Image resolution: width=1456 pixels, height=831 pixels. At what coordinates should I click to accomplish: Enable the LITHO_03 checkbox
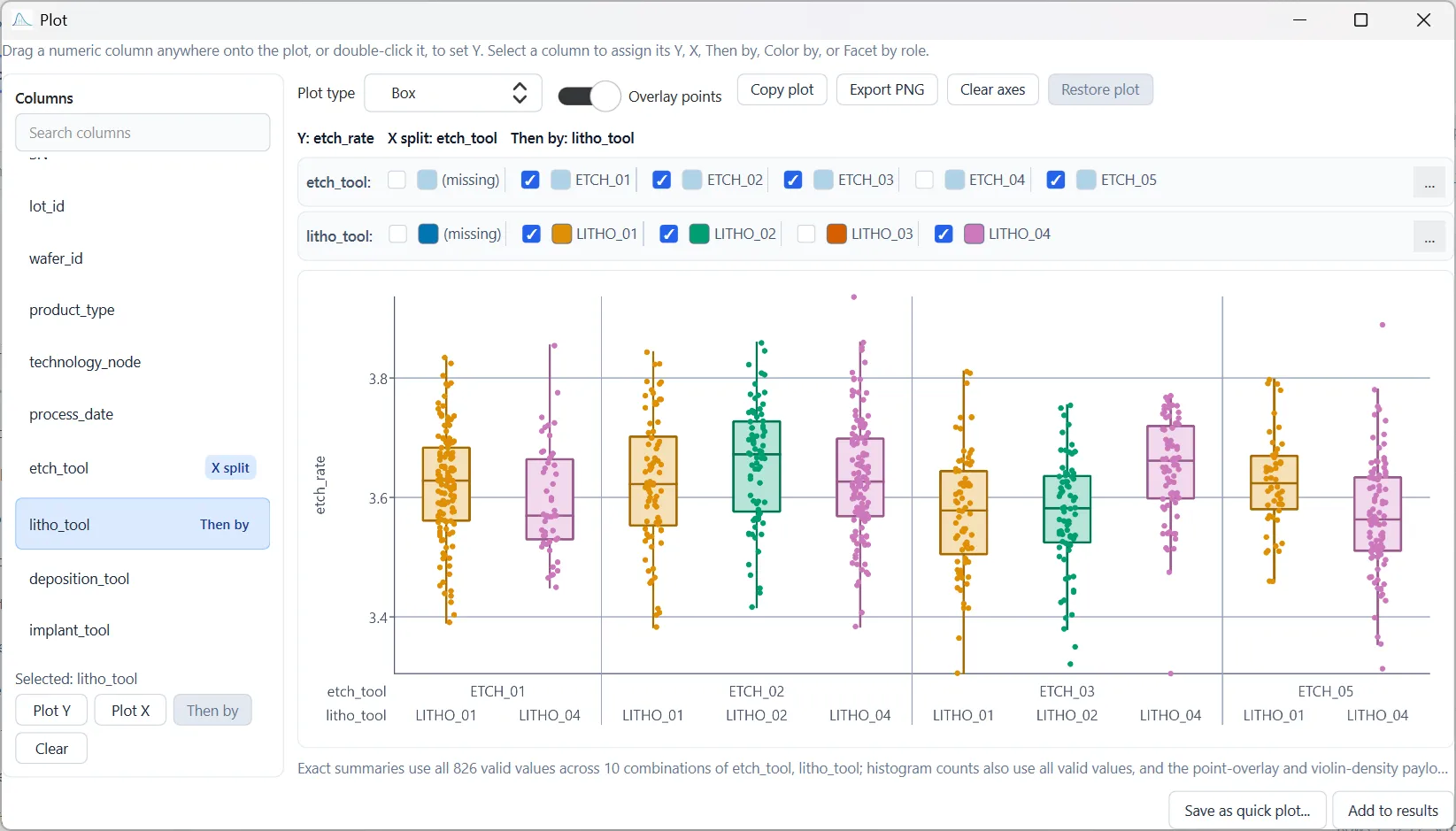pos(806,234)
